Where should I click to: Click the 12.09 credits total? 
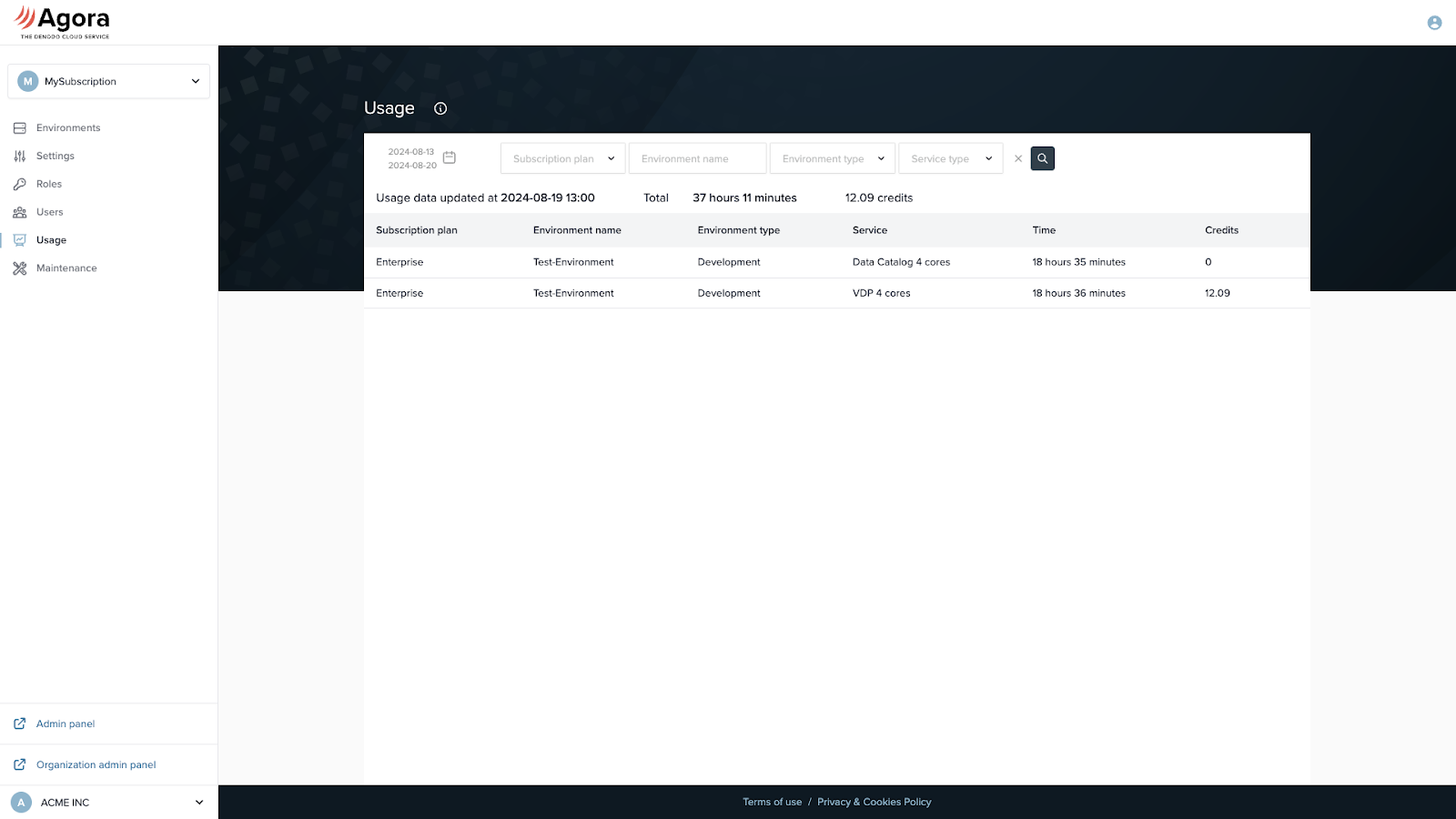[879, 197]
